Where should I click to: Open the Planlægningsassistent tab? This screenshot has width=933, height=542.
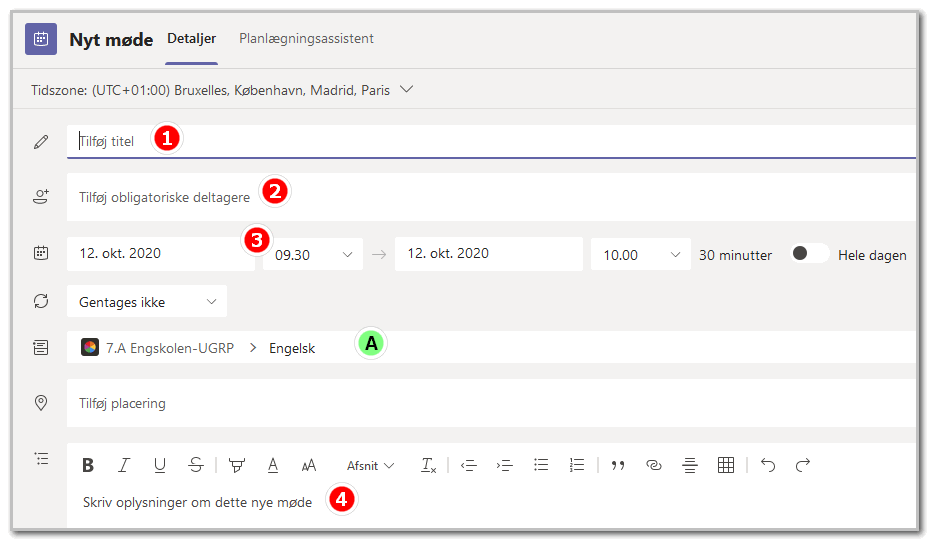point(306,39)
